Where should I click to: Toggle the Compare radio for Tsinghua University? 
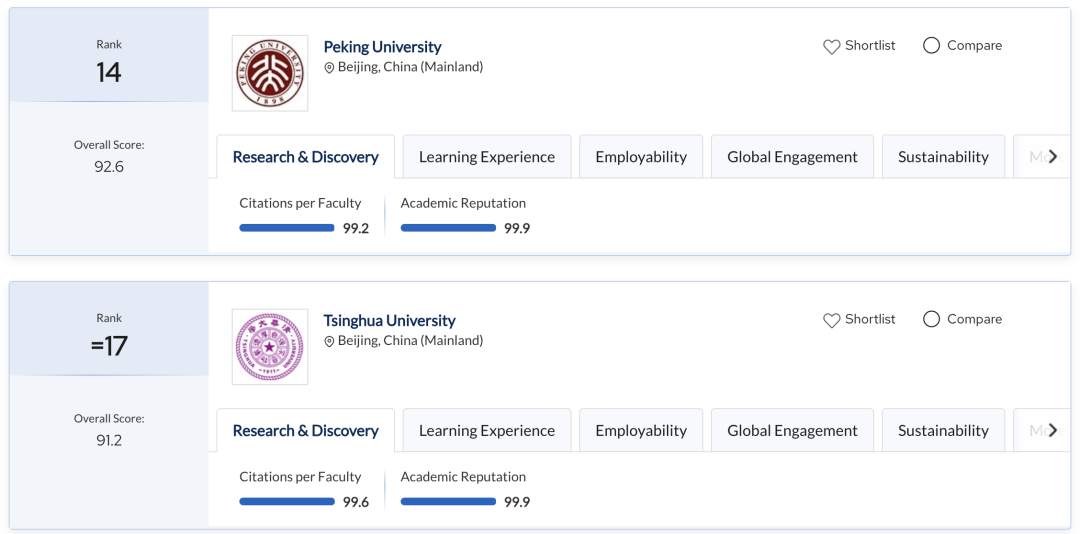click(931, 319)
